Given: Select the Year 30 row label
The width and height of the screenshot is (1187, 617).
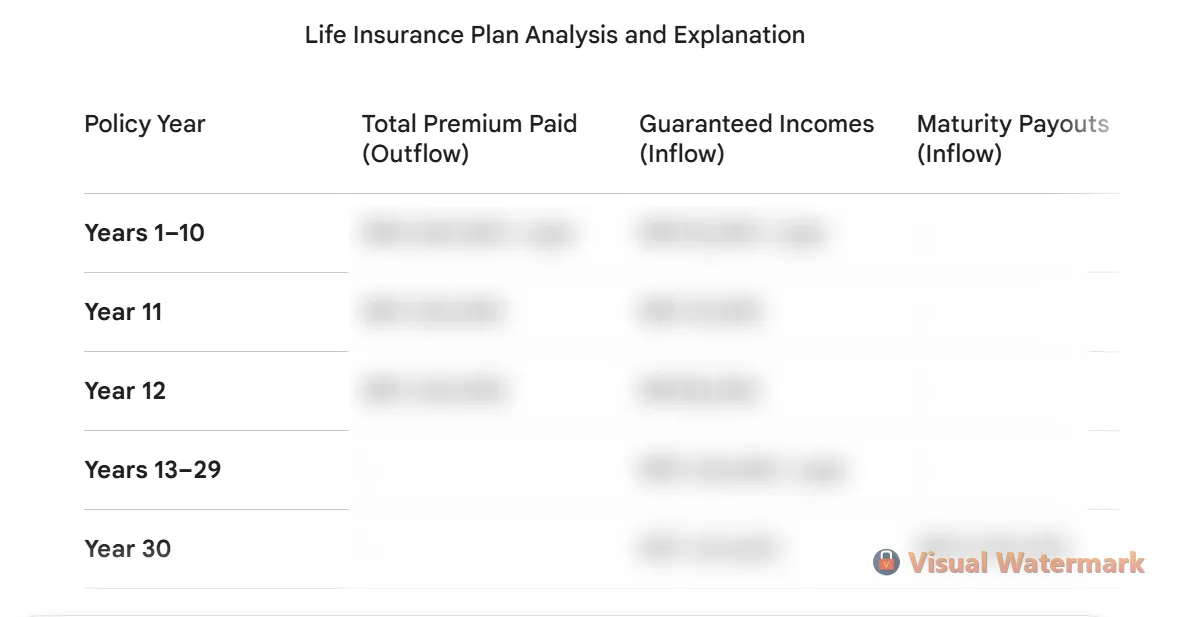Looking at the screenshot, I should click(x=127, y=549).
